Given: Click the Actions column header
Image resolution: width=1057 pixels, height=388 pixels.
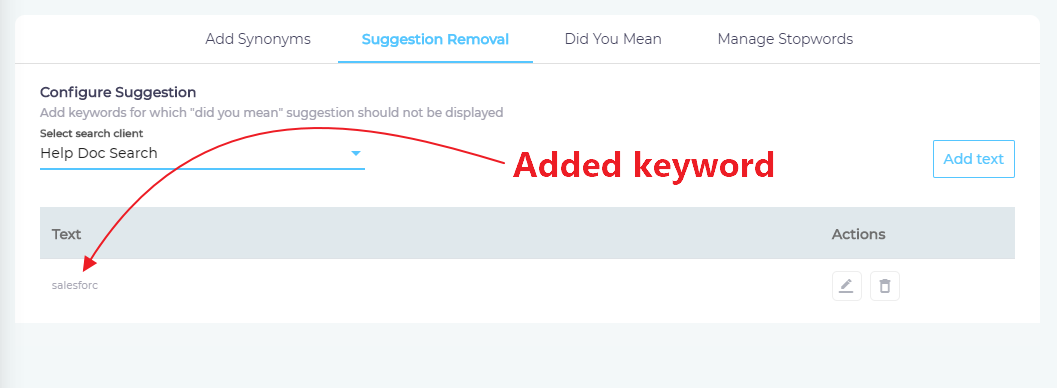Looking at the screenshot, I should 858,234.
